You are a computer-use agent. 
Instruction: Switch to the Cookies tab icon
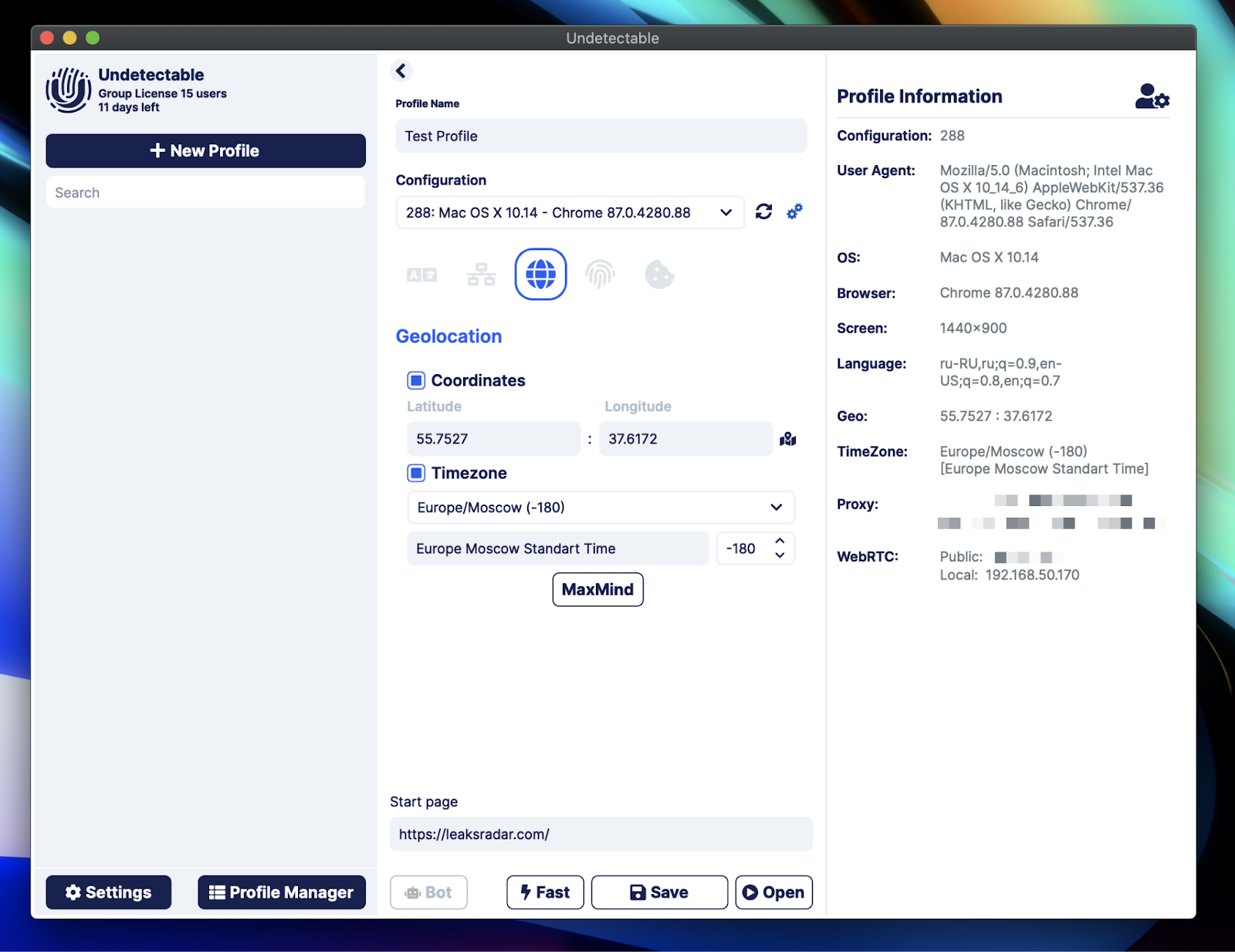click(x=659, y=275)
